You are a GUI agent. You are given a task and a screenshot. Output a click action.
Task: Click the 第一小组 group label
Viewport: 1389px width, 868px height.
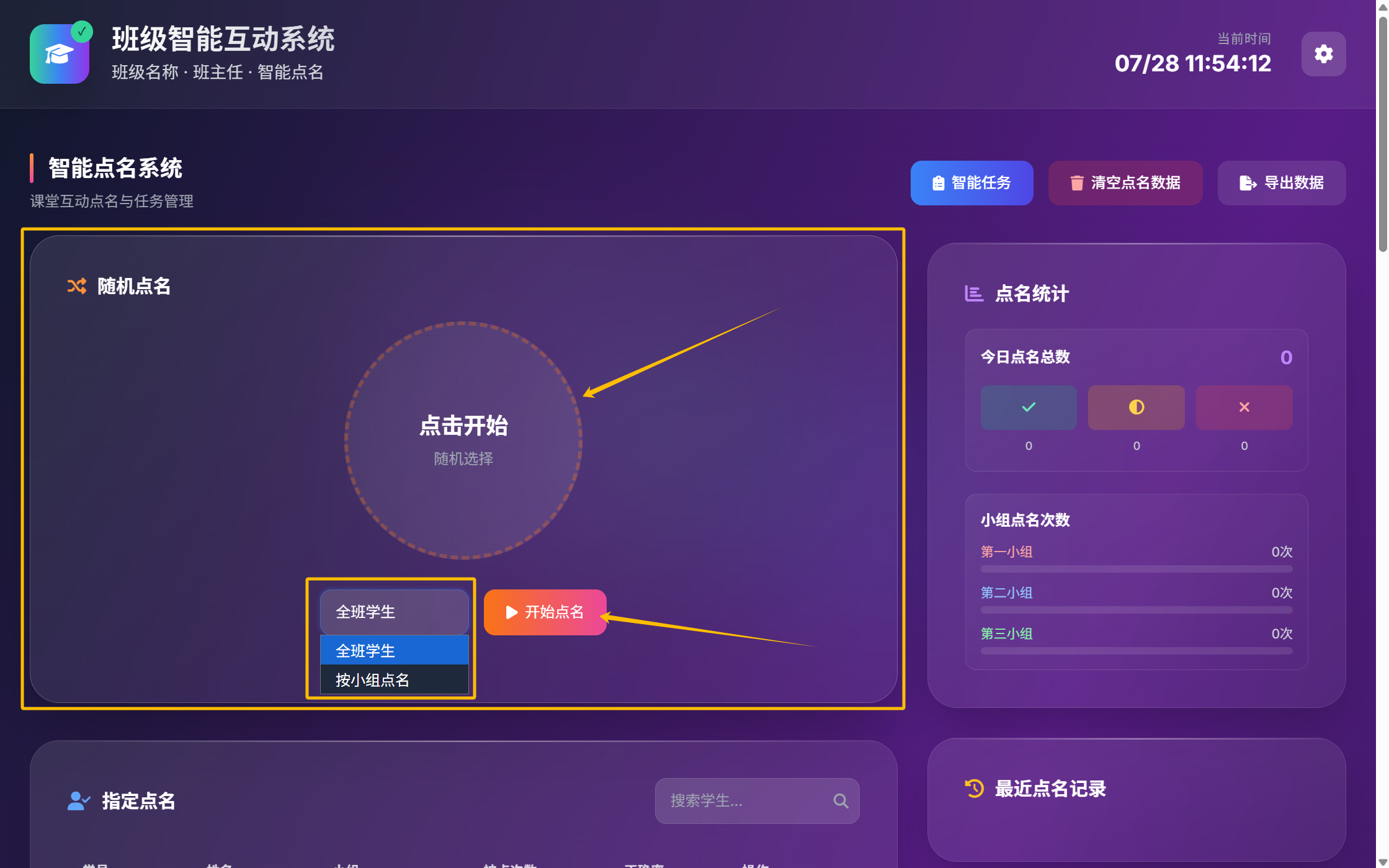(1006, 552)
